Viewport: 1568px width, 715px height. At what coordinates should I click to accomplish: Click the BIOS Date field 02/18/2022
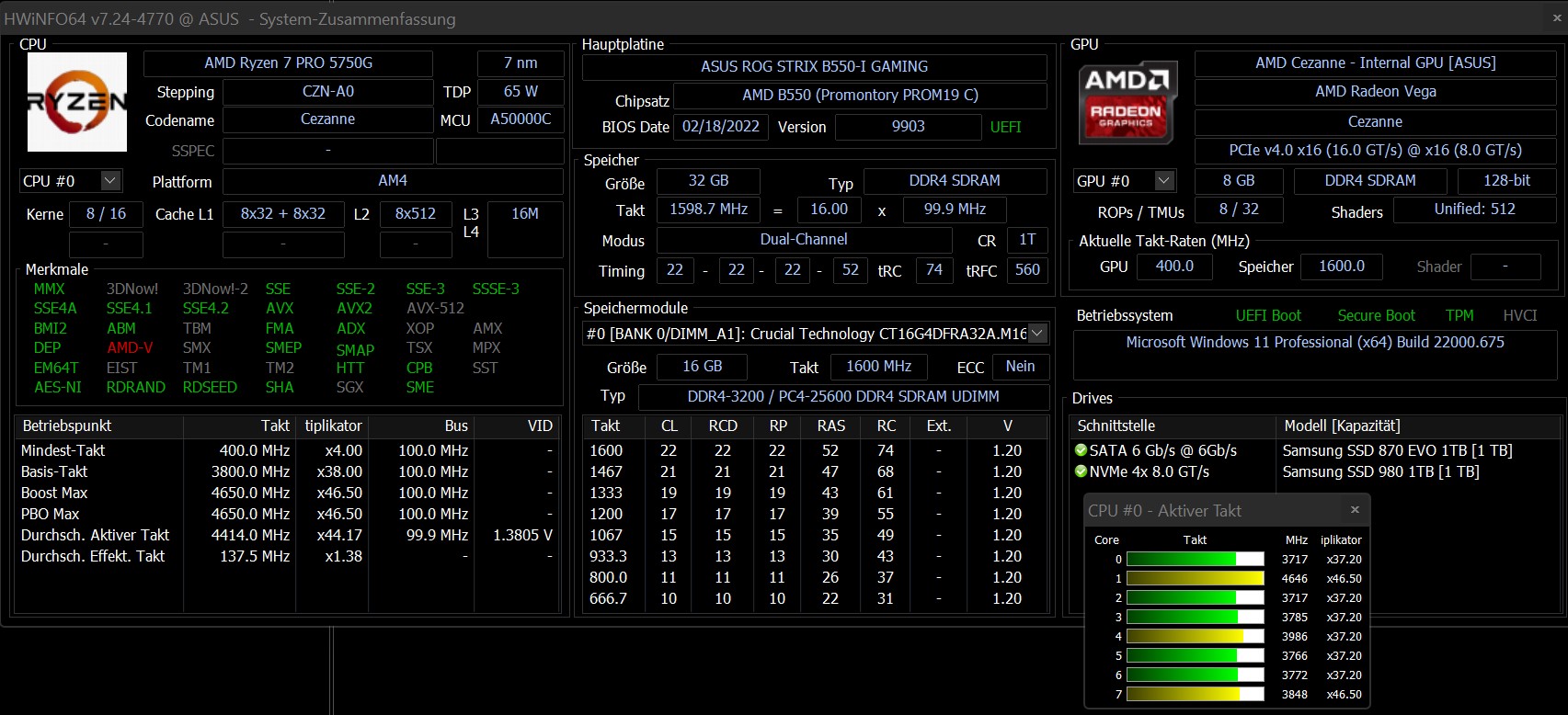point(721,127)
